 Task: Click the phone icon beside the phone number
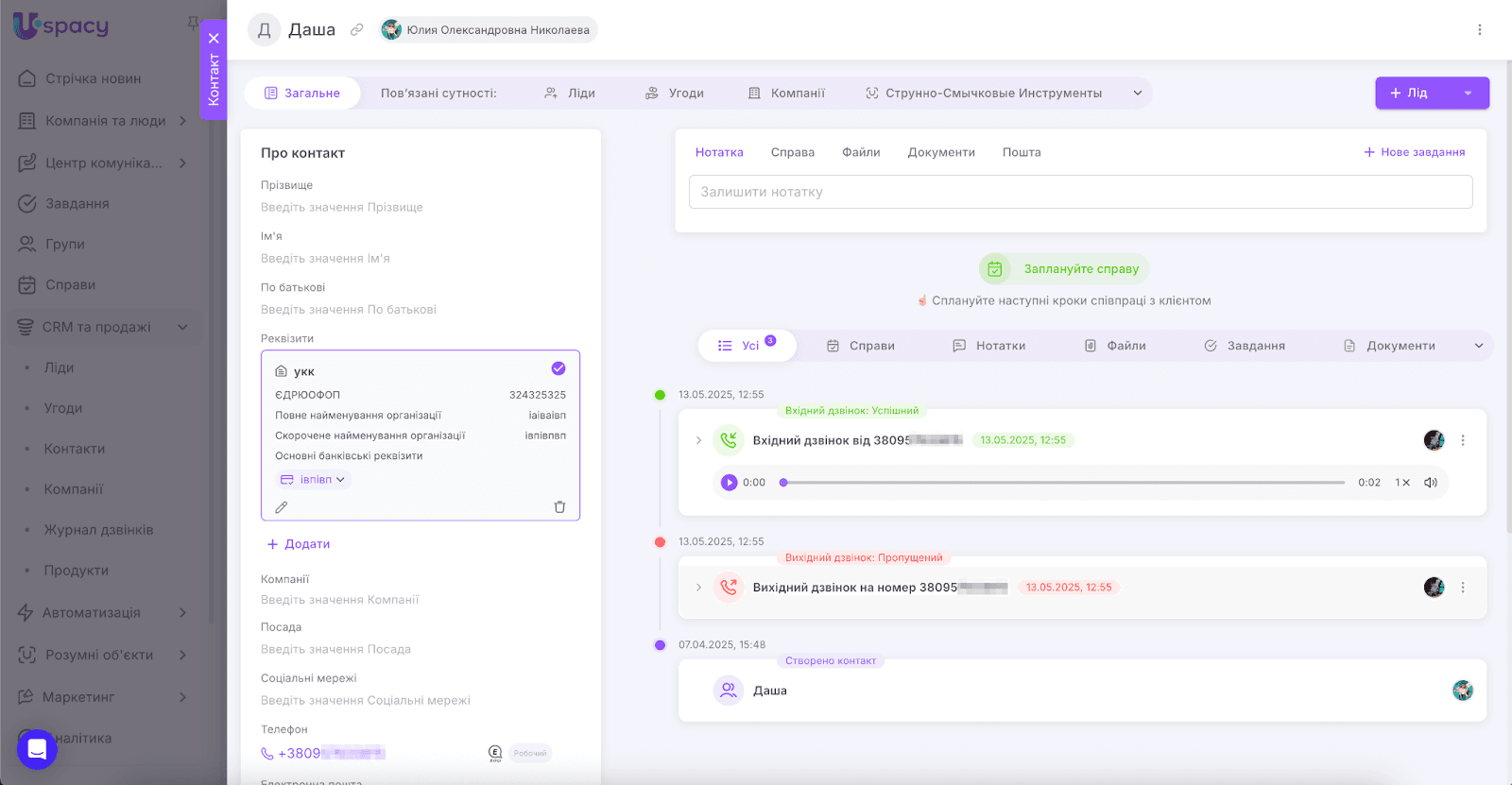click(267, 754)
